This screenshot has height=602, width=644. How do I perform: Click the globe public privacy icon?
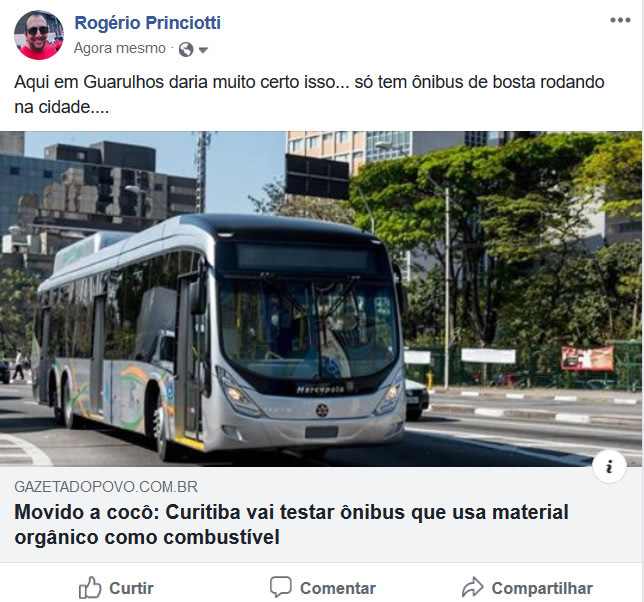coord(186,50)
